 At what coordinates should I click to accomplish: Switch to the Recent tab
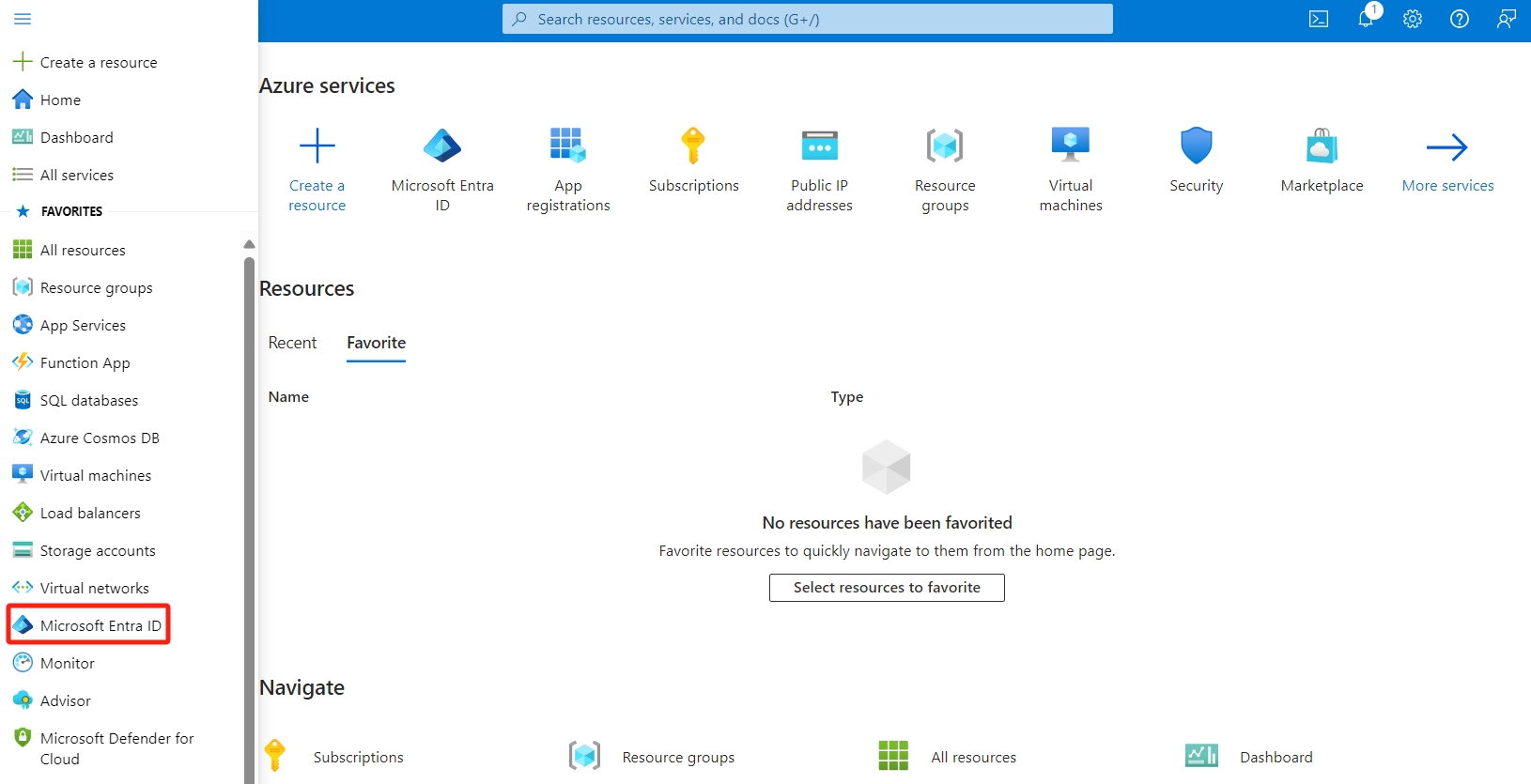(x=292, y=343)
